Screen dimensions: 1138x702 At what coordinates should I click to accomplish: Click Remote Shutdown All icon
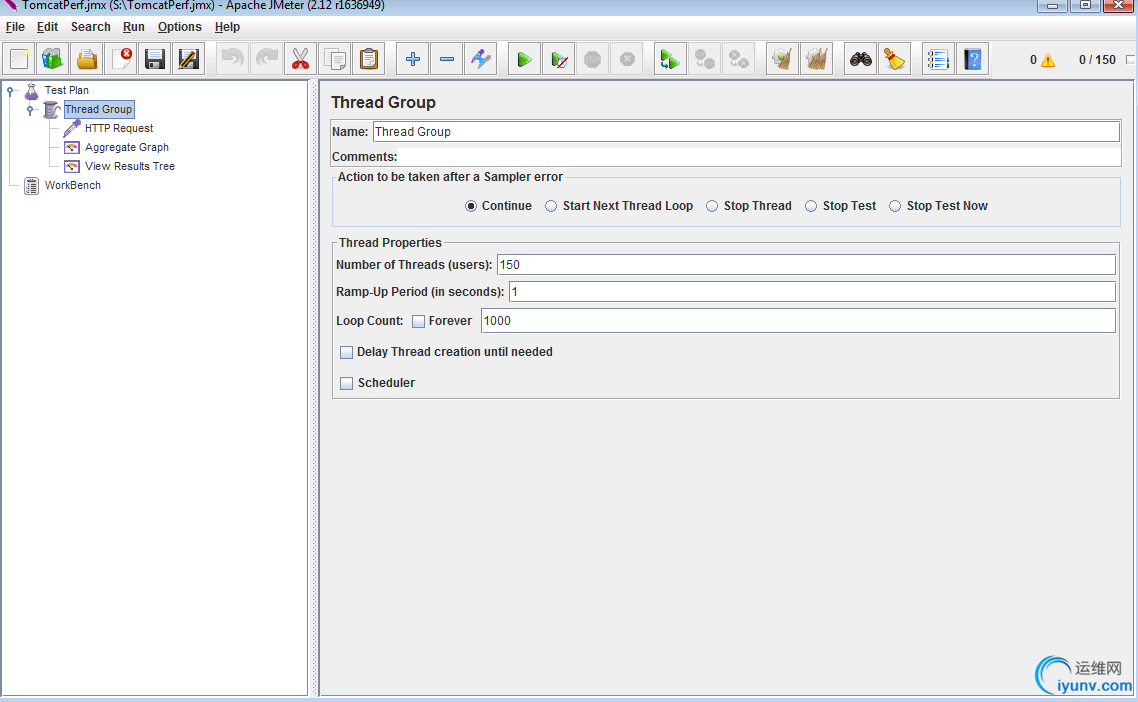[738, 59]
